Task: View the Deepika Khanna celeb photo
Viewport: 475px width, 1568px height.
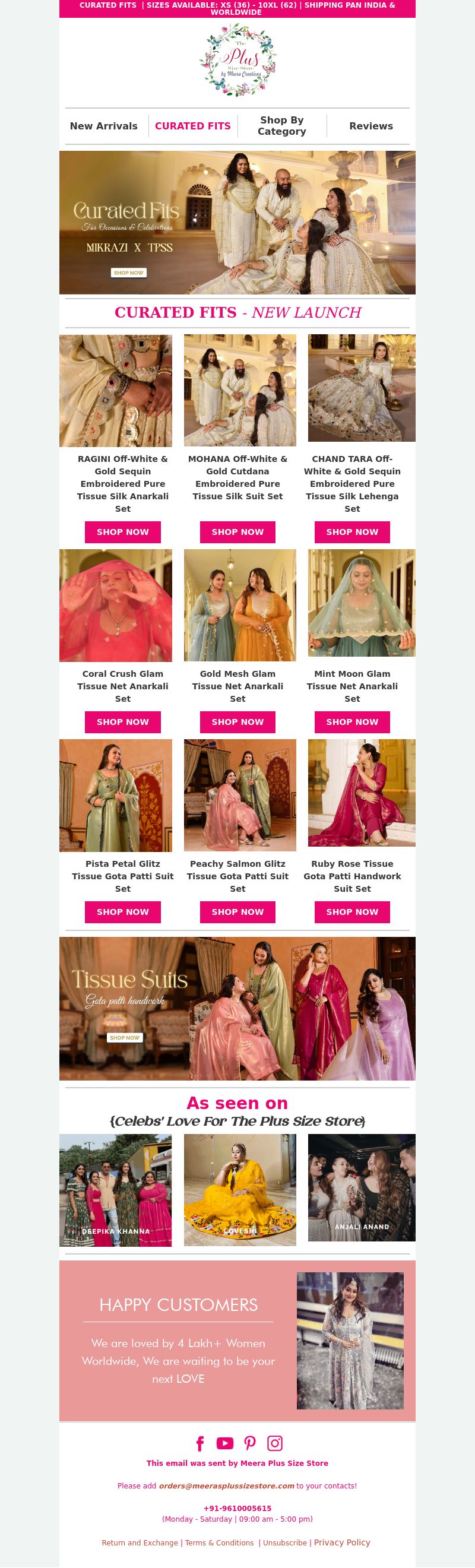Action: coord(116,1190)
